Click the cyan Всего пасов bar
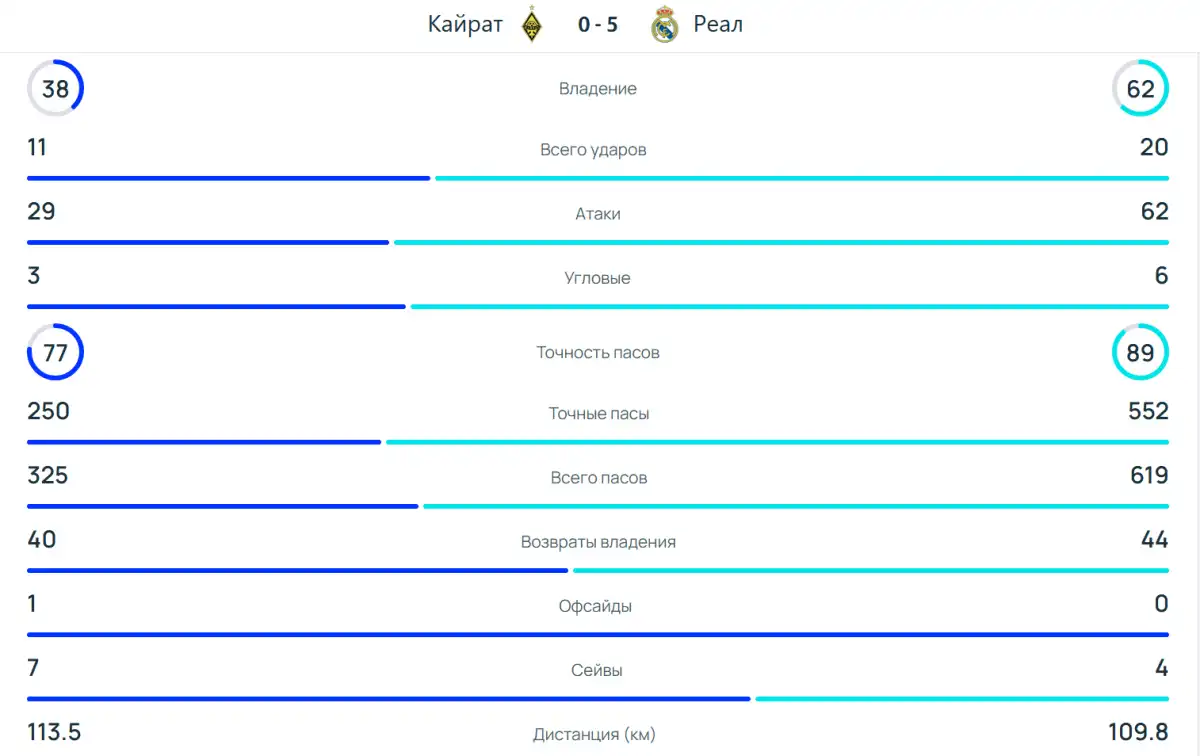Image resolution: width=1200 pixels, height=756 pixels. (795, 506)
